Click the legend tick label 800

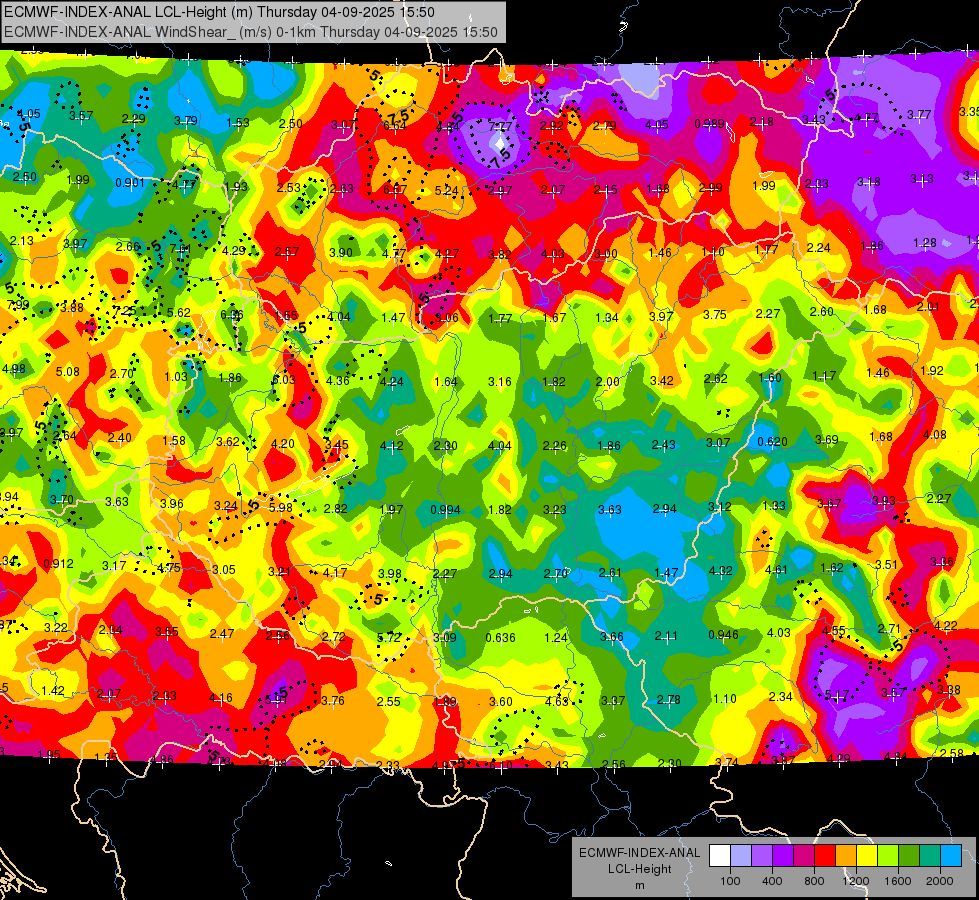point(814,881)
